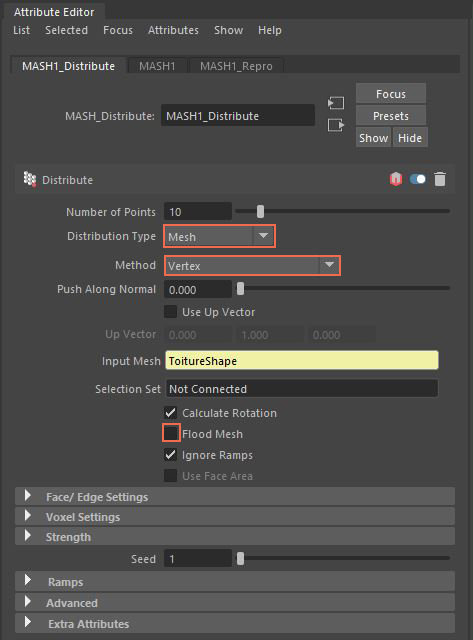473x640 pixels.
Task: Click the red MASH cube icon
Action: tap(395, 179)
